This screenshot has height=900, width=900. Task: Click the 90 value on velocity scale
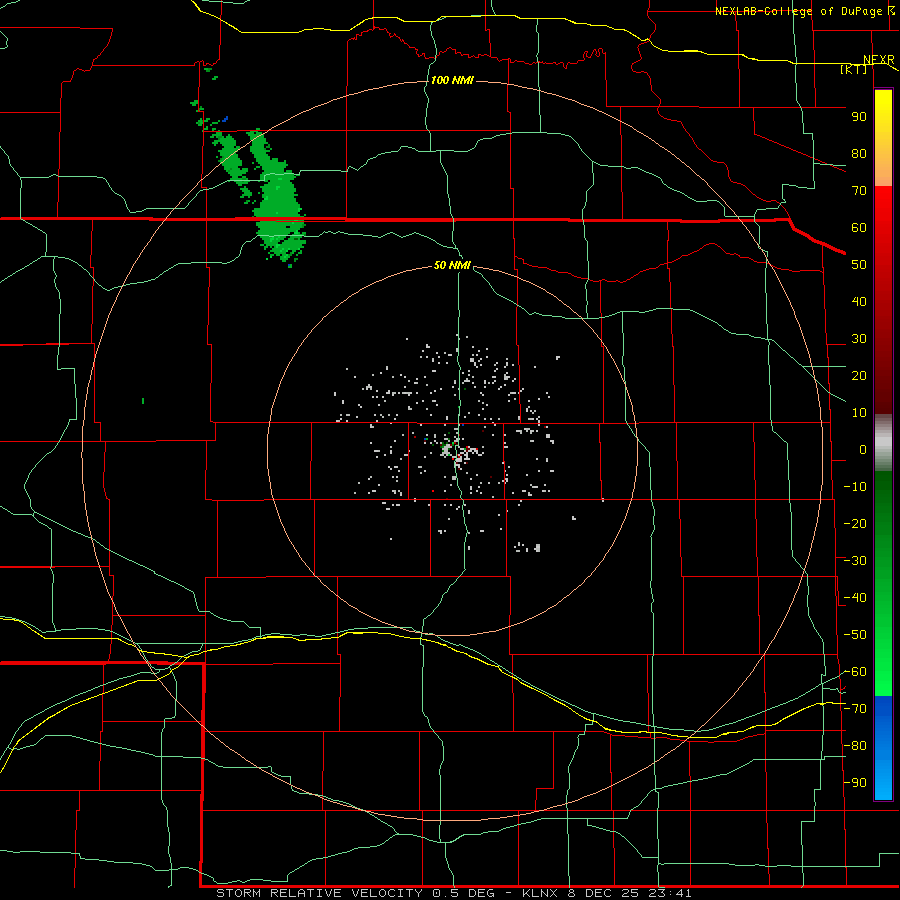click(x=859, y=117)
